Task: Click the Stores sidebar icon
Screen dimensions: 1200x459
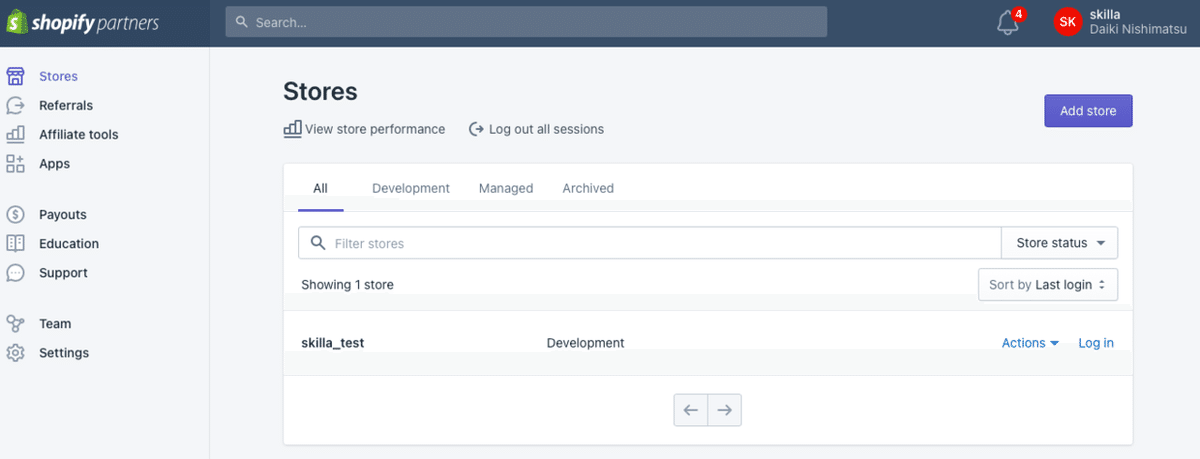Action: click(x=15, y=76)
